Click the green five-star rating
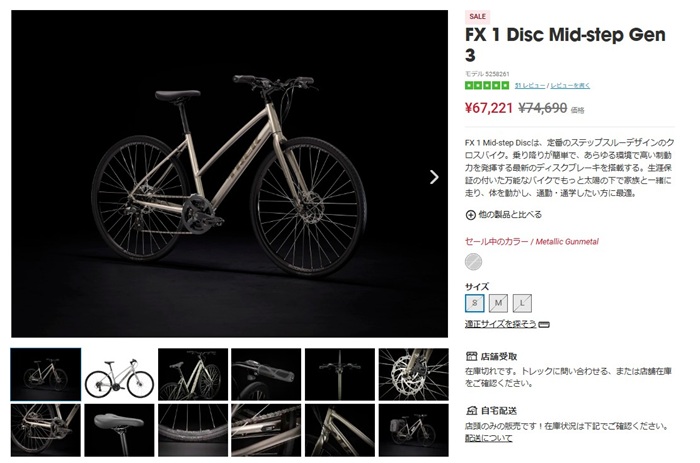700x463 pixels. (487, 85)
